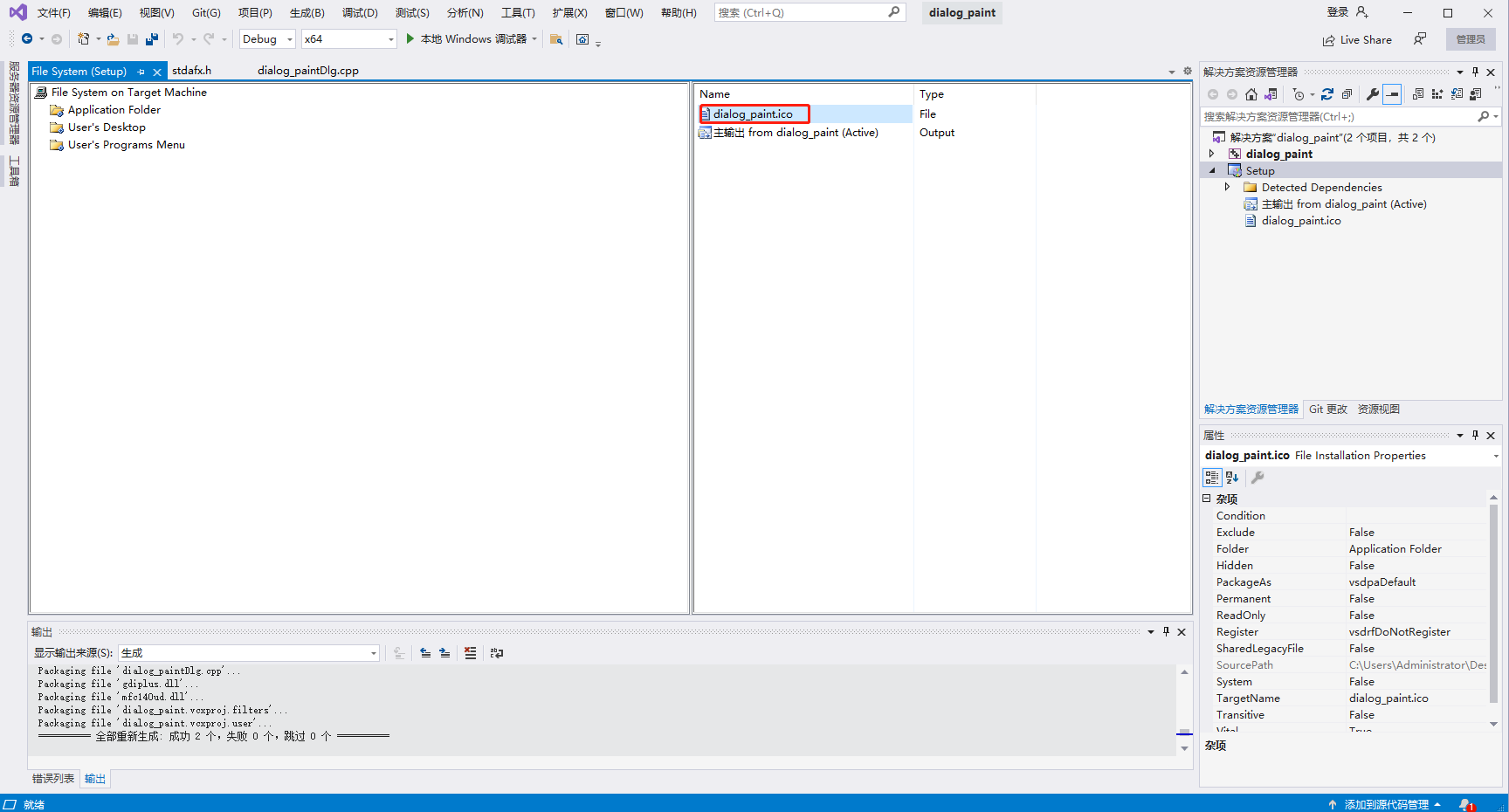Viewport: 1509px width, 812px height.
Task: Click the Alphabetical sort icon in Properties
Action: (x=1232, y=478)
